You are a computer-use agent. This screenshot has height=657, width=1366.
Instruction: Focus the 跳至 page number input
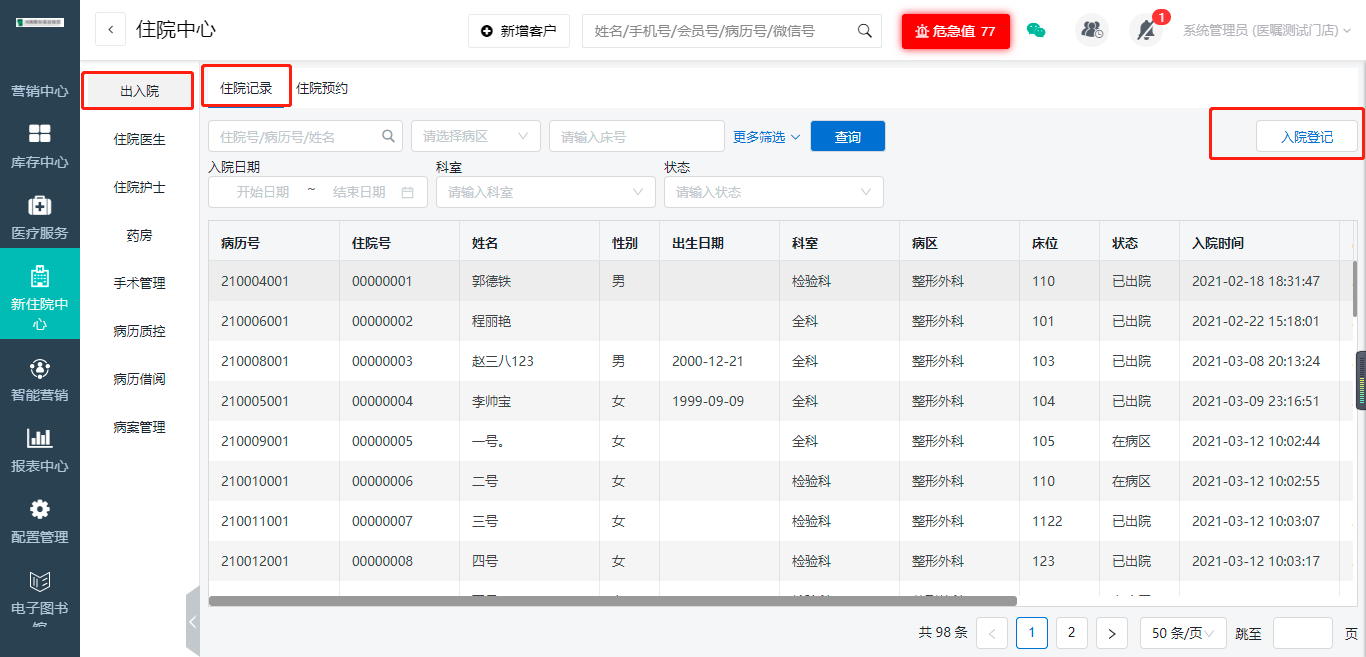click(x=1302, y=633)
